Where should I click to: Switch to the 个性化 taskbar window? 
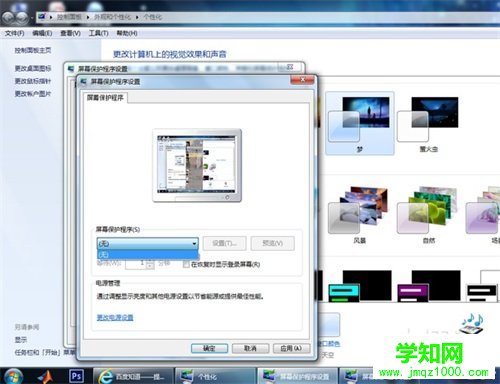coord(215,376)
